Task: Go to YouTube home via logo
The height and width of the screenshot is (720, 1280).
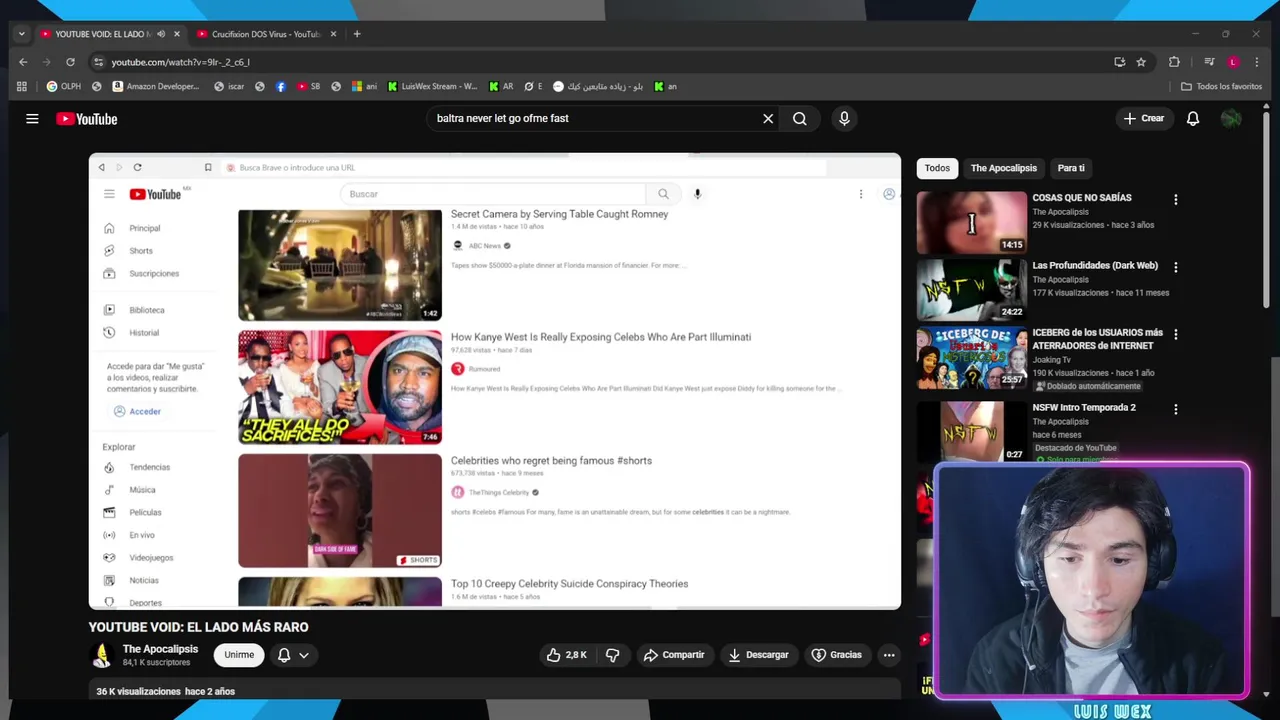Action: 87,119
